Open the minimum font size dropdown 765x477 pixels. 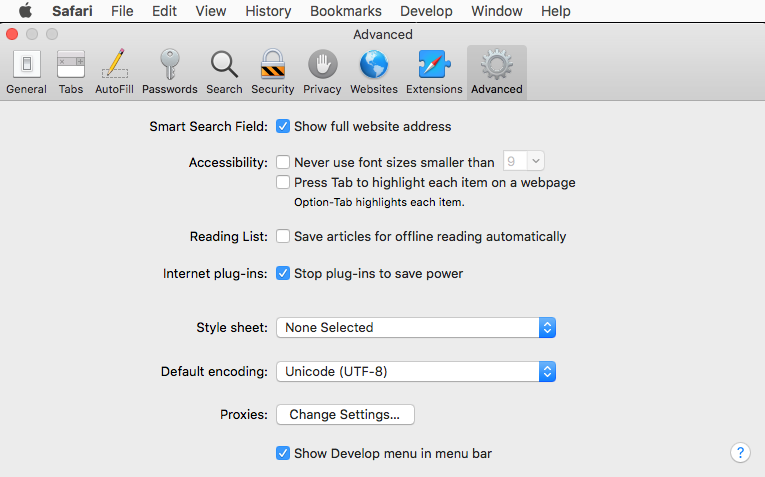523,161
